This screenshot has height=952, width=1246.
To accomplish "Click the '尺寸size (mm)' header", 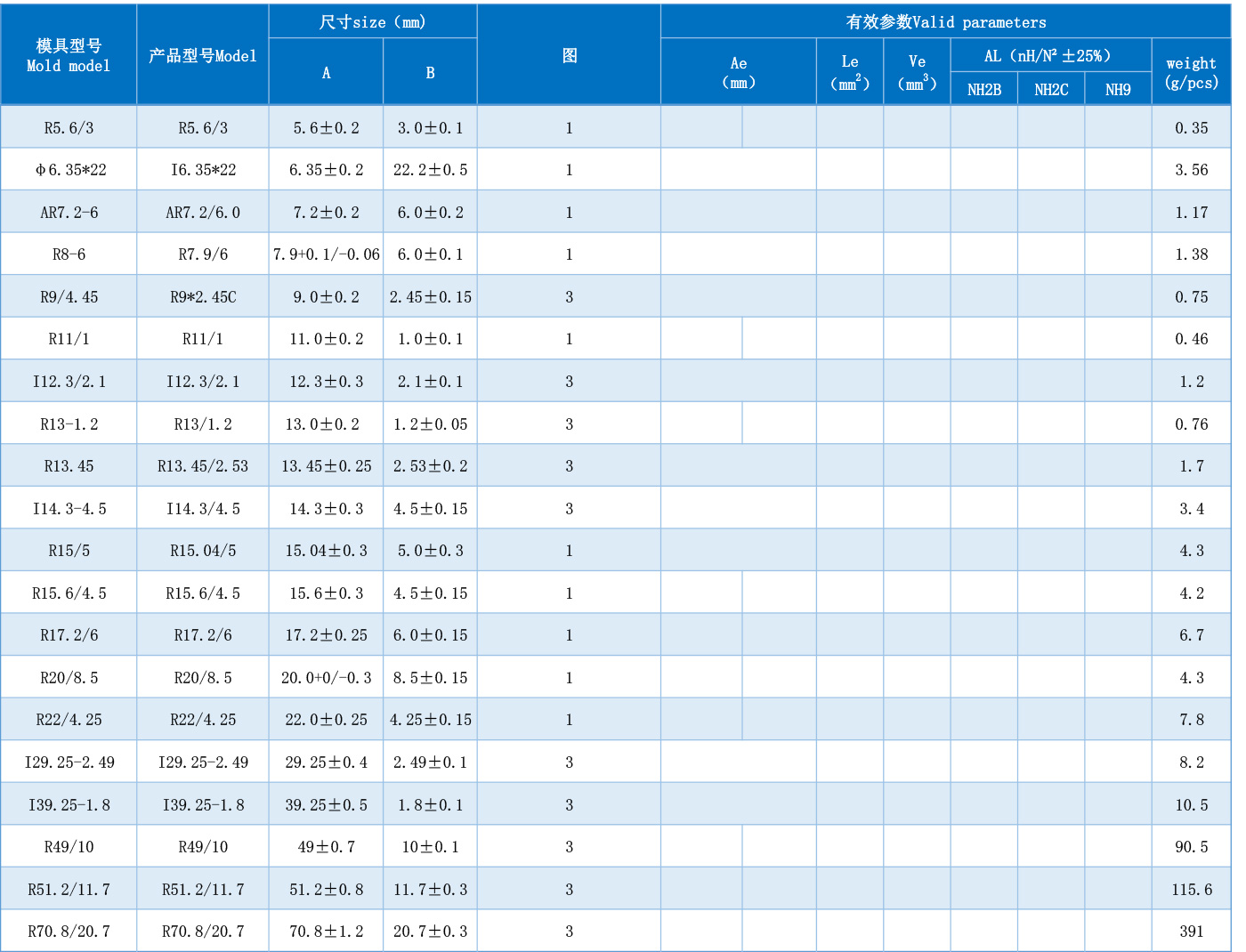I will tap(372, 21).
